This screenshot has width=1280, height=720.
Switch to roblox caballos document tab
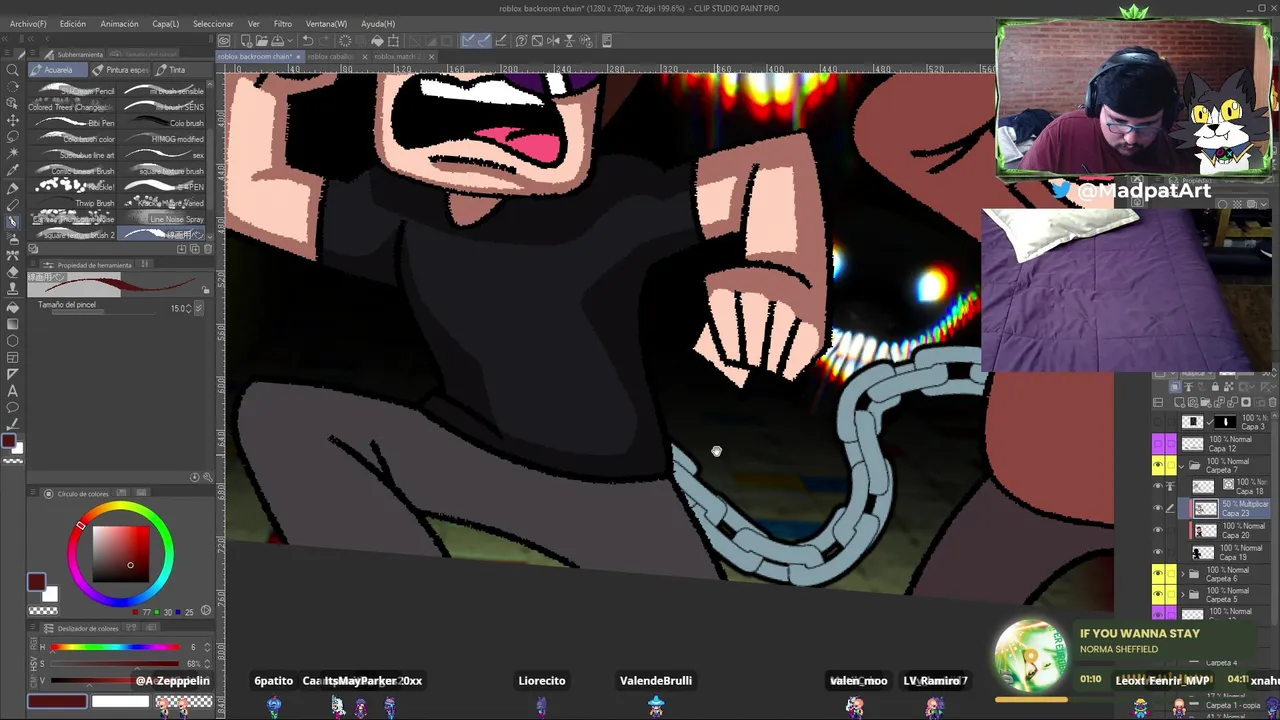point(331,56)
